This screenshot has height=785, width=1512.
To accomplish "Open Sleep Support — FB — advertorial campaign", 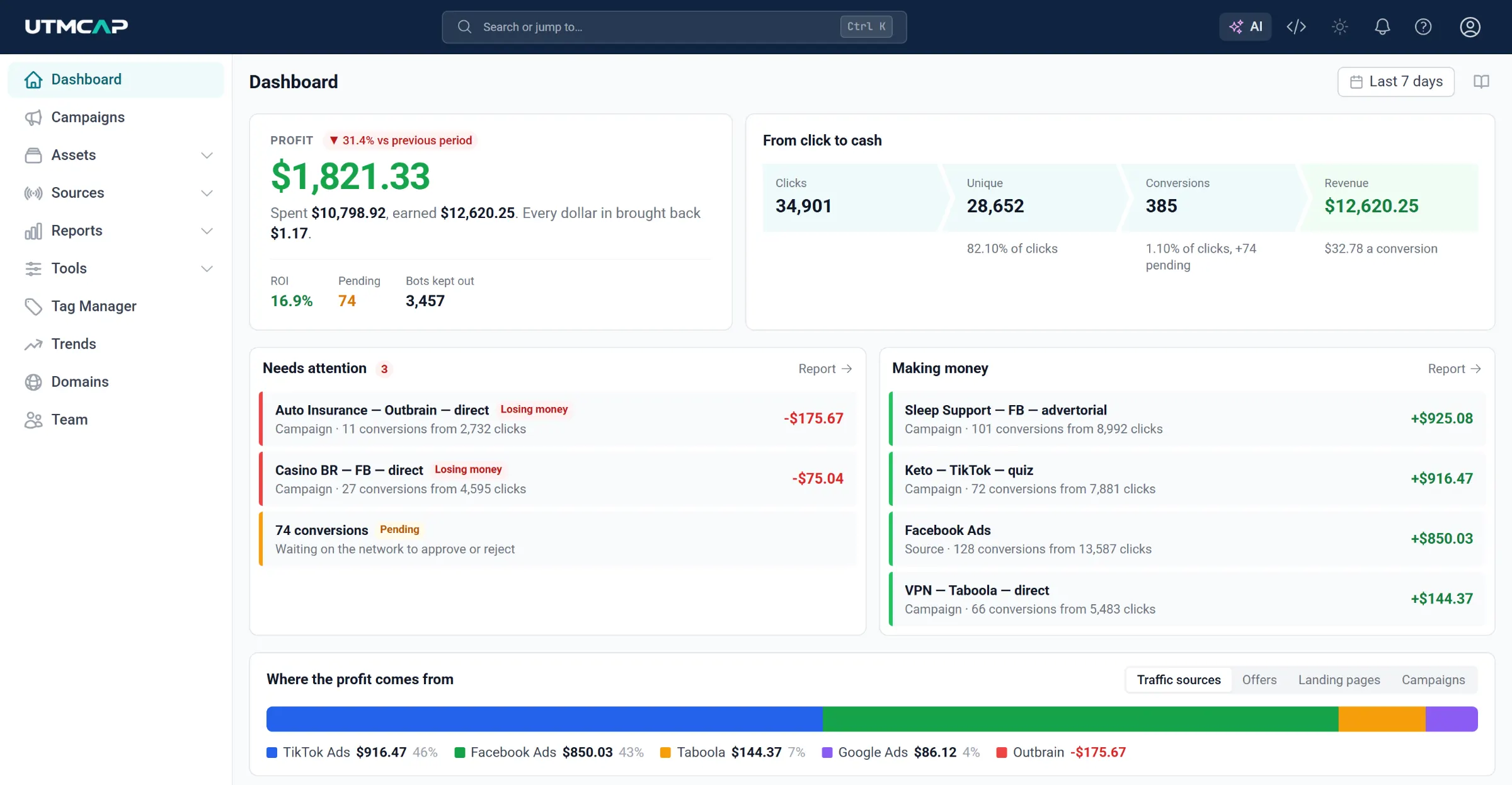I will (1187, 419).
